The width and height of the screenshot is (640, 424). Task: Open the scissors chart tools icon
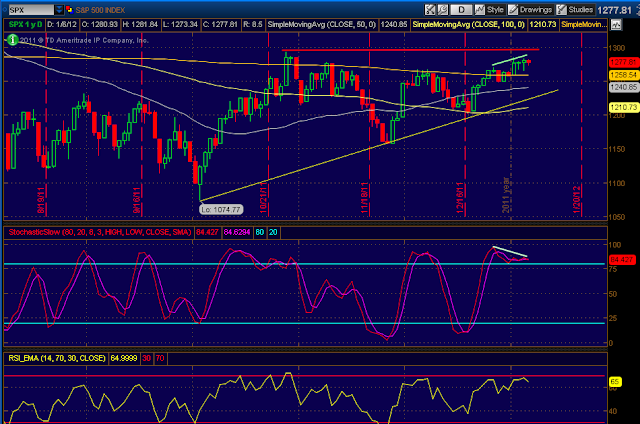click(430, 10)
